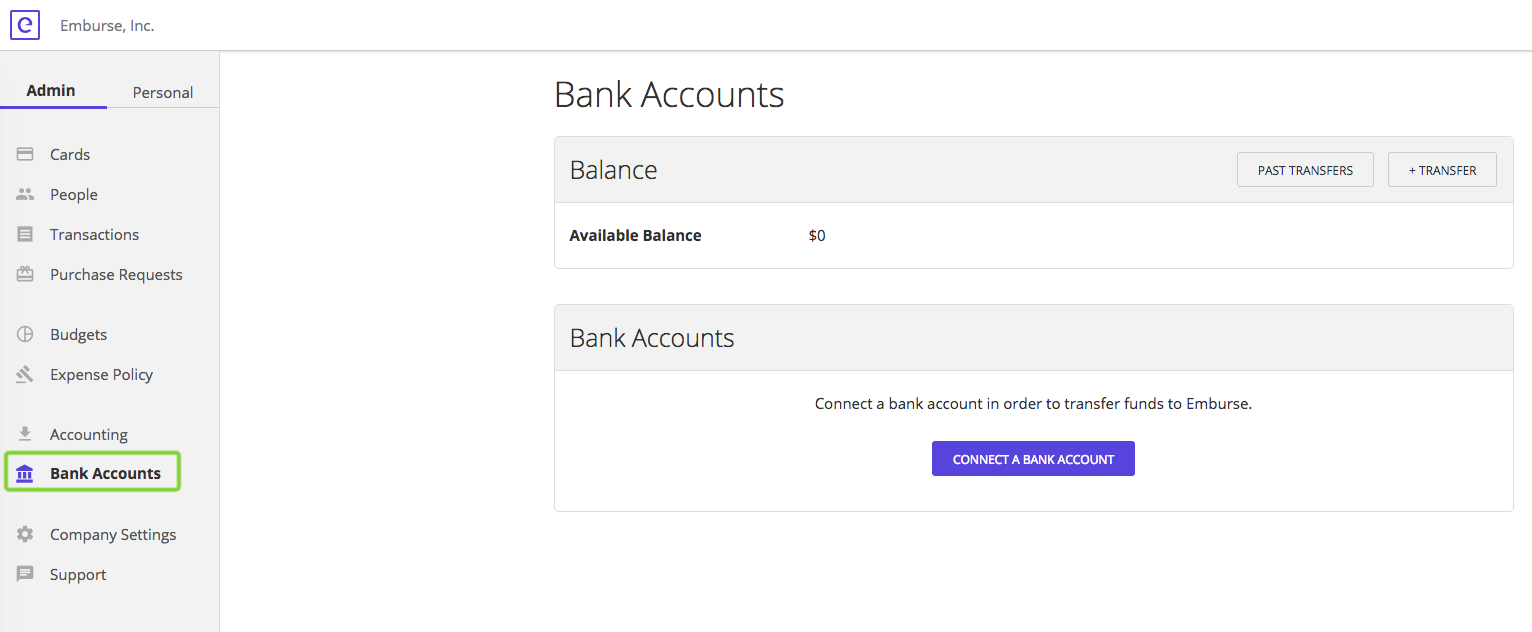Click the Available Balance $0 amount
Image resolution: width=1532 pixels, height=632 pixels.
coord(817,236)
